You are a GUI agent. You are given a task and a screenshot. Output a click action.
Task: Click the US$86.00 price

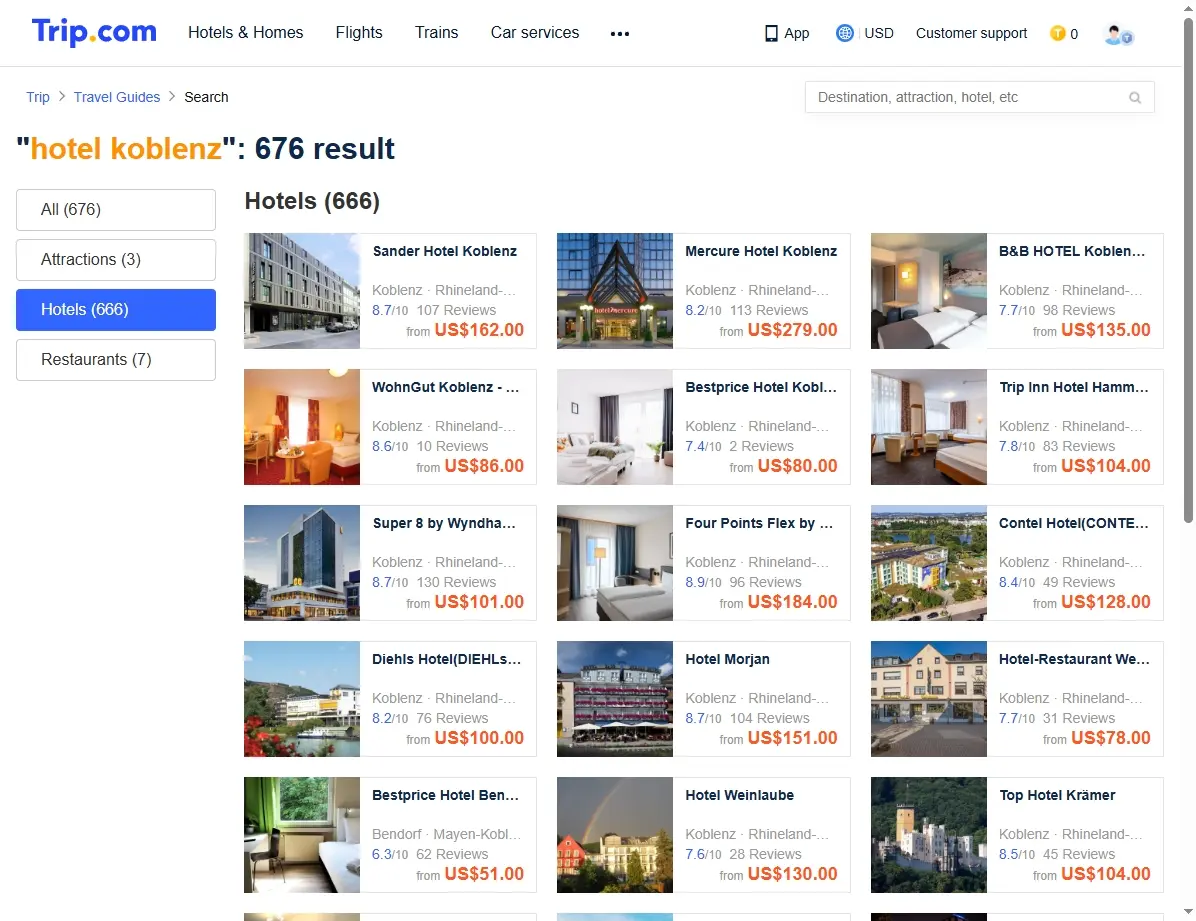pos(484,465)
